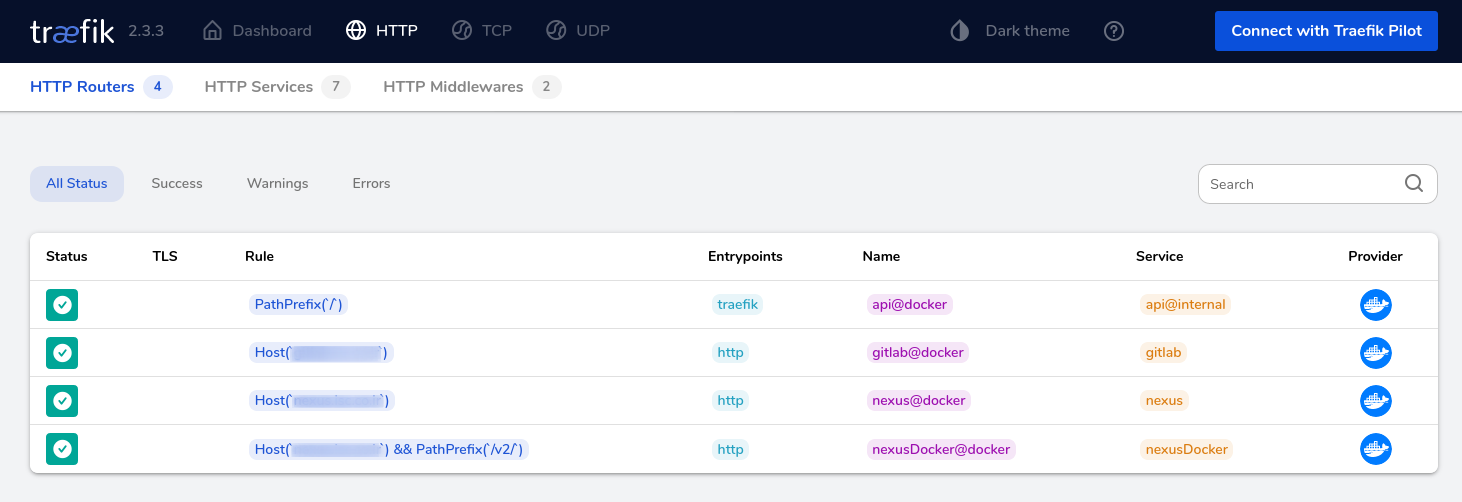Click success status icon for gitlab@docker row

click(x=62, y=353)
